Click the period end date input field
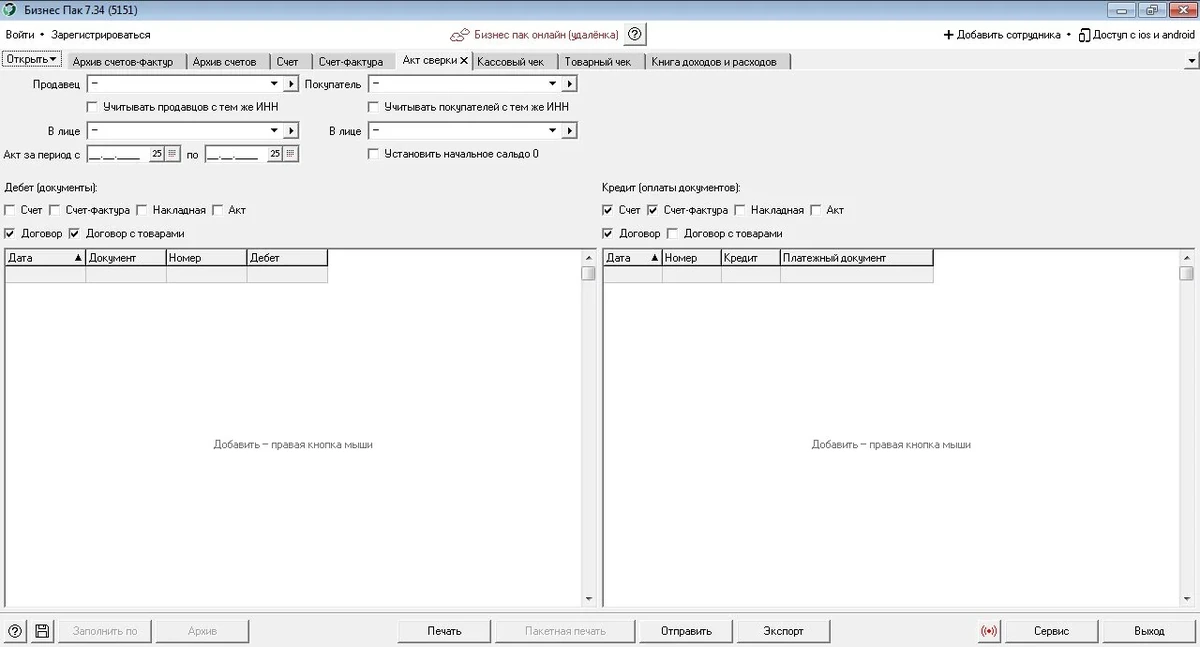This screenshot has height=647, width=1200. [236, 154]
